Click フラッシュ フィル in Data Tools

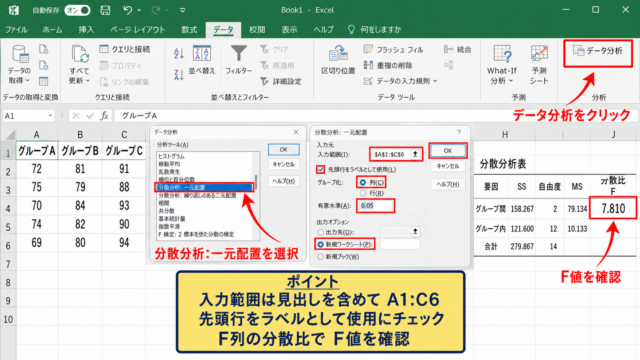pos(393,49)
